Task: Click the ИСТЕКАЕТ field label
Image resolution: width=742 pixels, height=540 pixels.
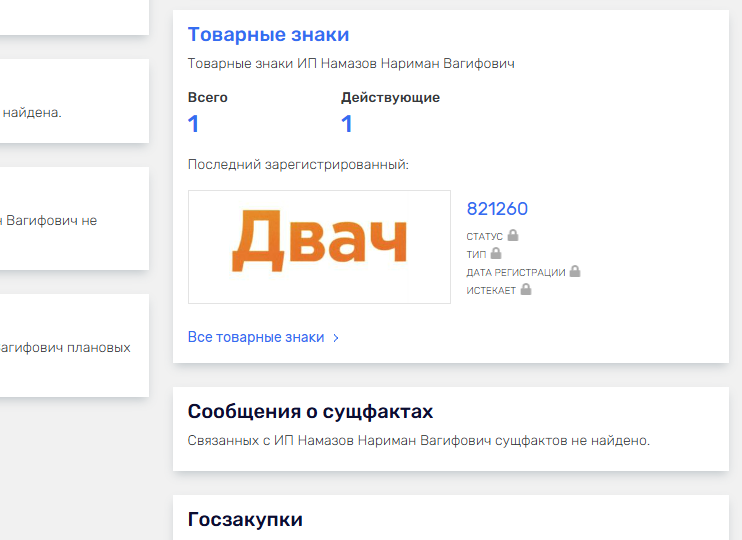Action: click(491, 290)
